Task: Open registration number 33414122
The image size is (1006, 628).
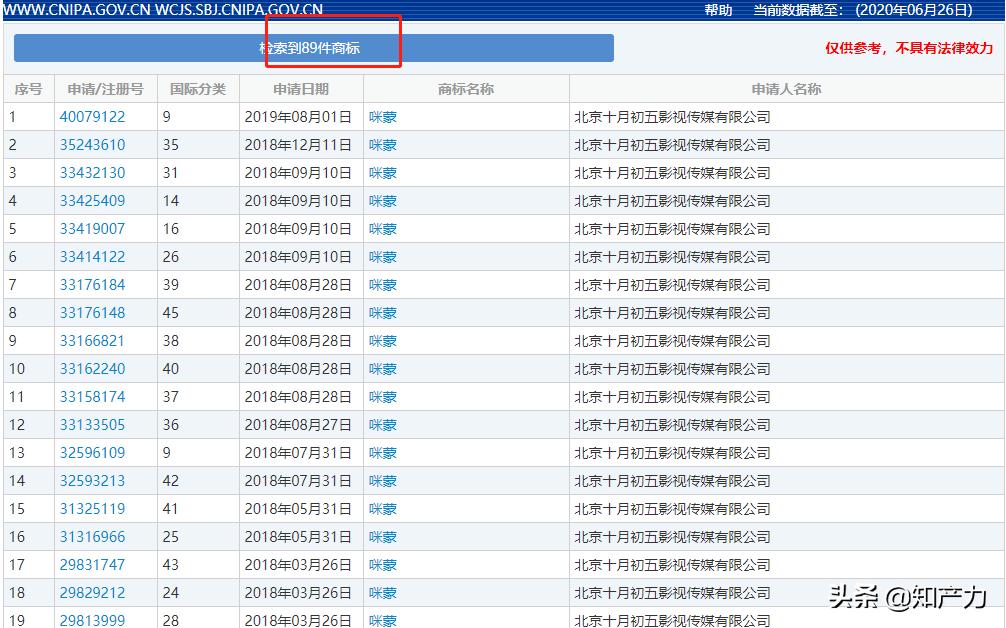Action: pyautogui.click(x=92, y=257)
